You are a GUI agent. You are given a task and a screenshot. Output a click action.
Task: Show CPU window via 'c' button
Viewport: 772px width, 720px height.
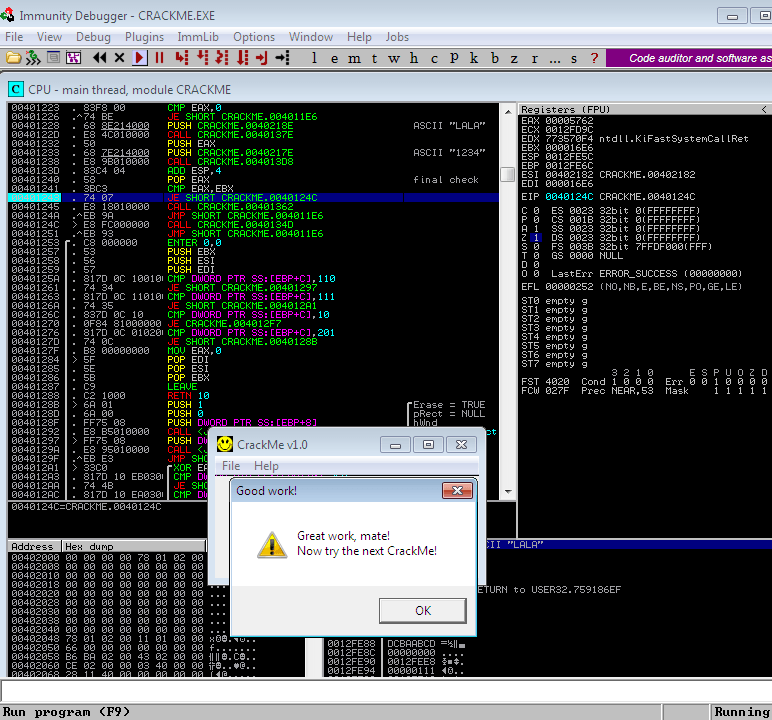[434, 59]
